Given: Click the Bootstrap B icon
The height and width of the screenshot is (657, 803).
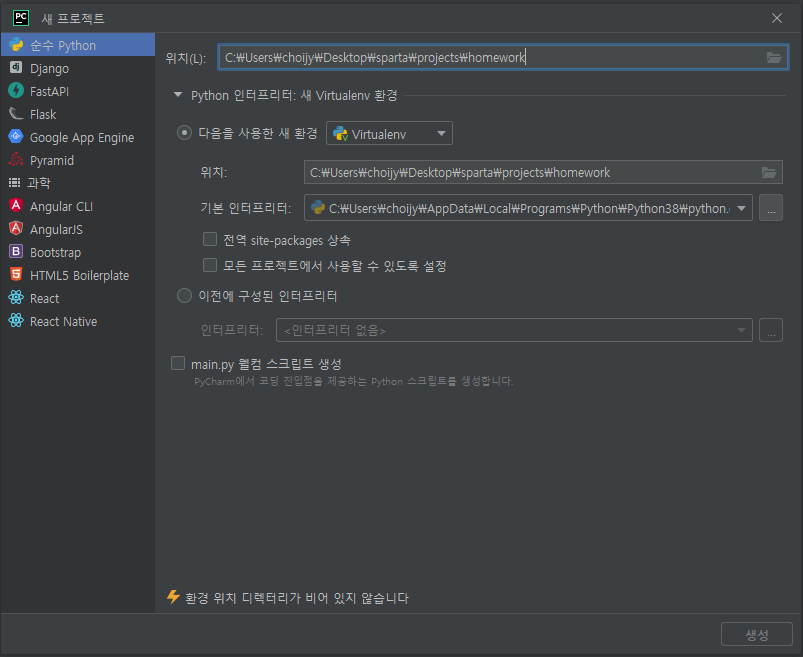Looking at the screenshot, I should [16, 252].
